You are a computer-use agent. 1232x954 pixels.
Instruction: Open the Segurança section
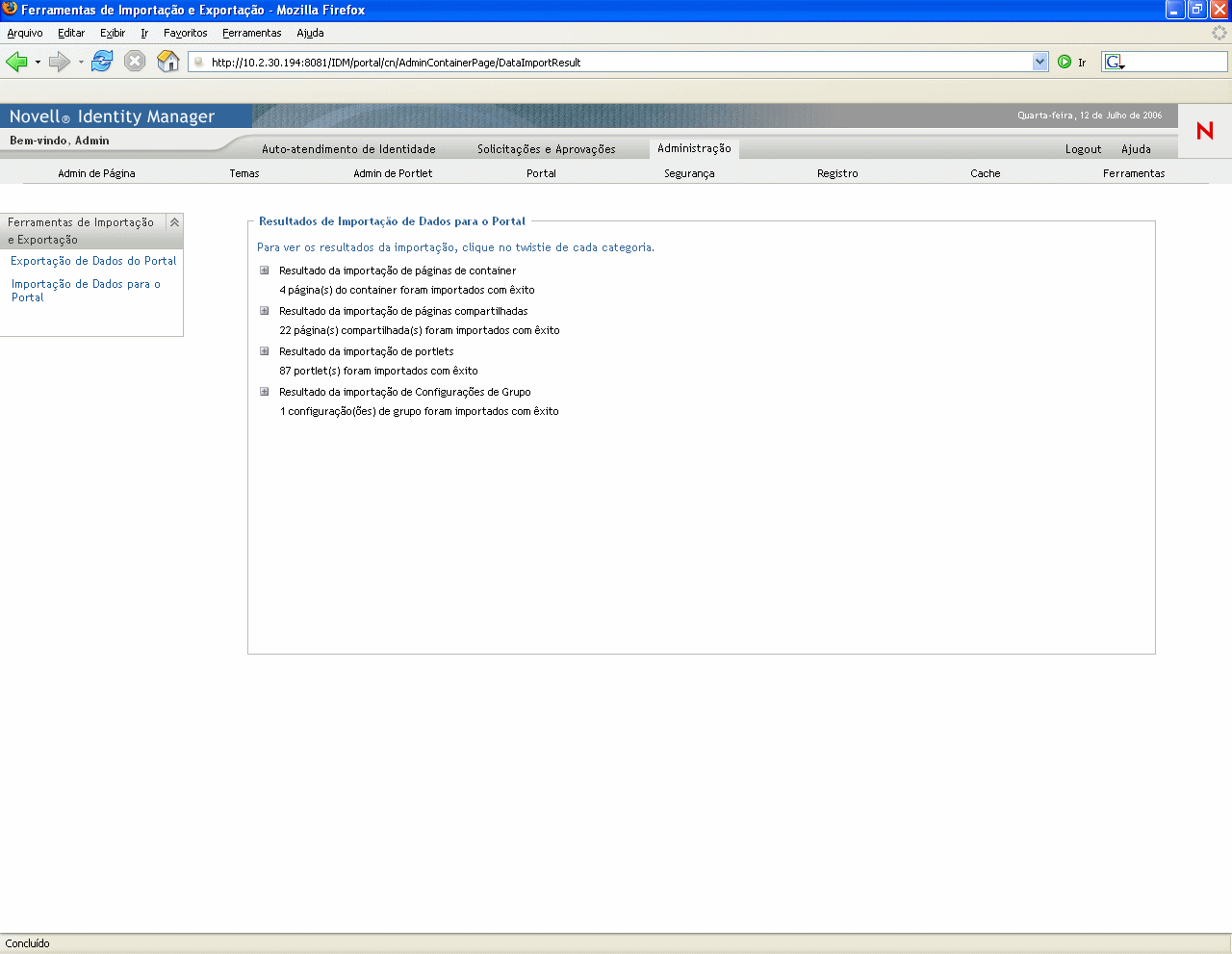pyautogui.click(x=689, y=173)
